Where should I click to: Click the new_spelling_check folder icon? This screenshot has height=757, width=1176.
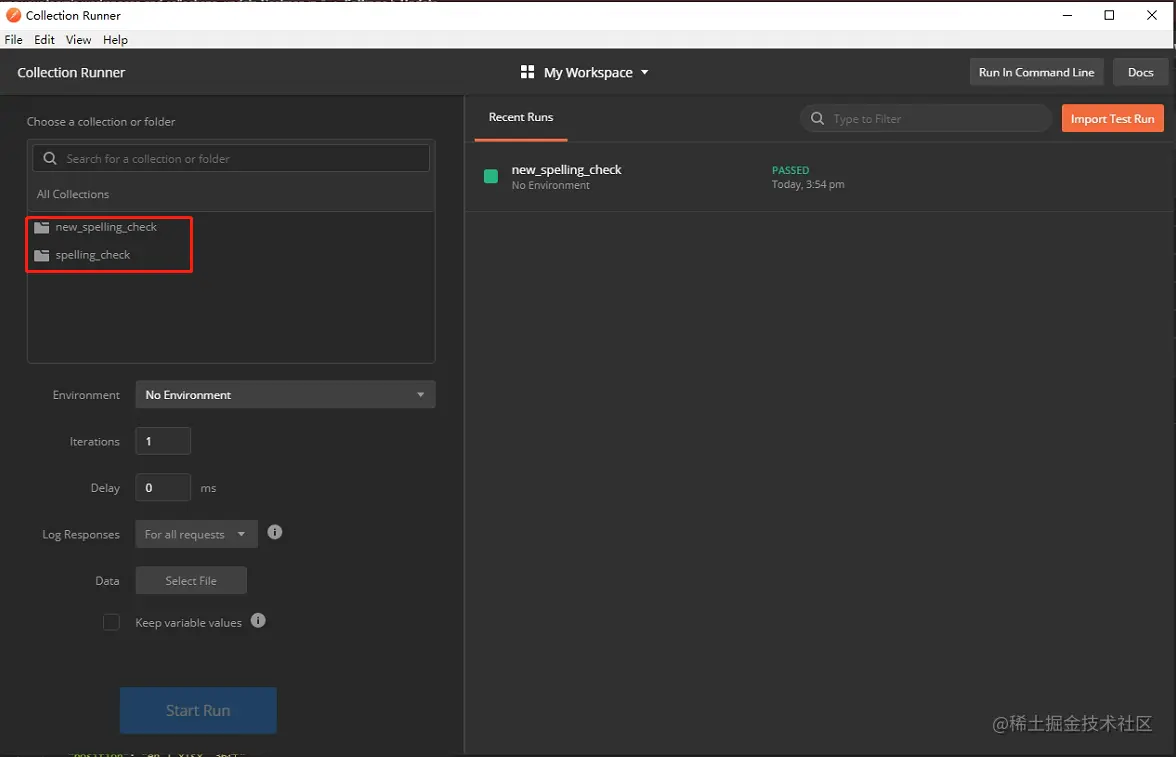click(x=42, y=227)
